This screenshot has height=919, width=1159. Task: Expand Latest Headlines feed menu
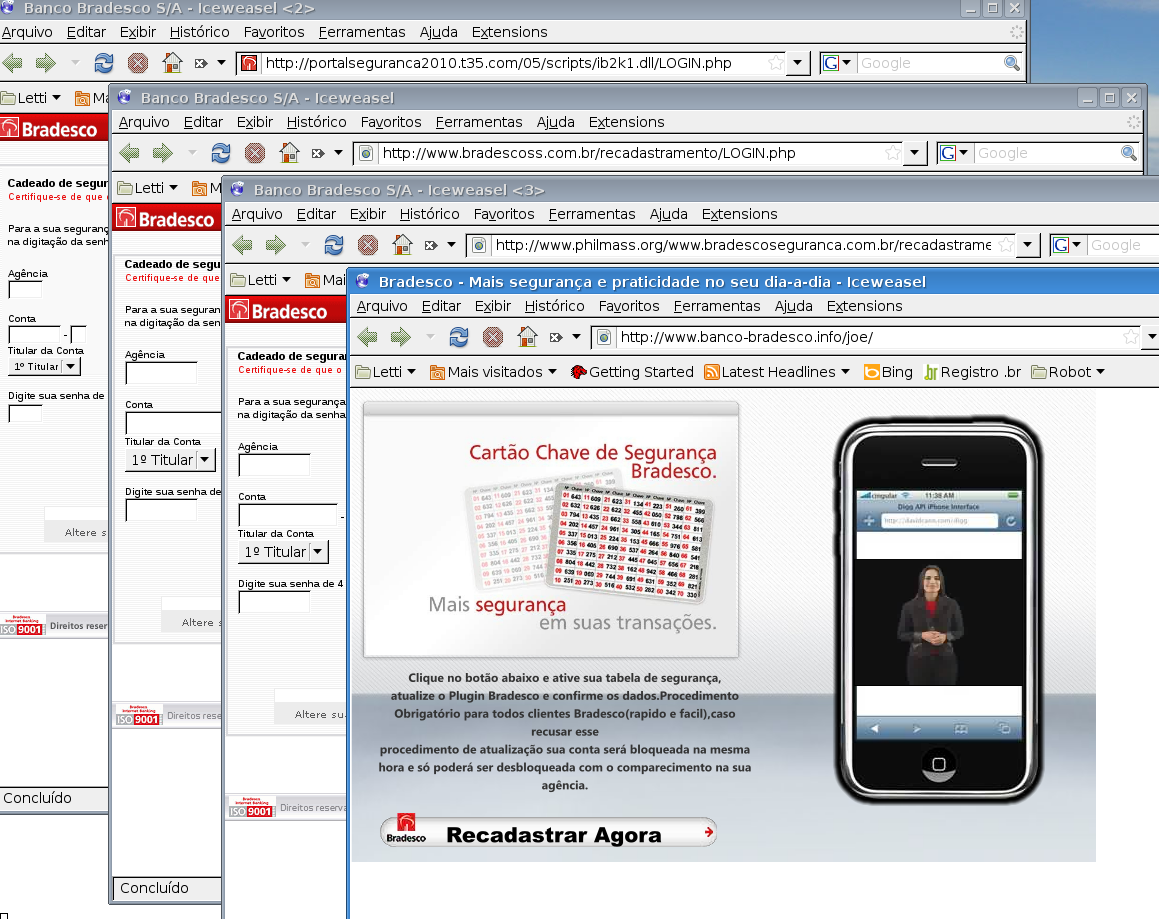(x=777, y=372)
